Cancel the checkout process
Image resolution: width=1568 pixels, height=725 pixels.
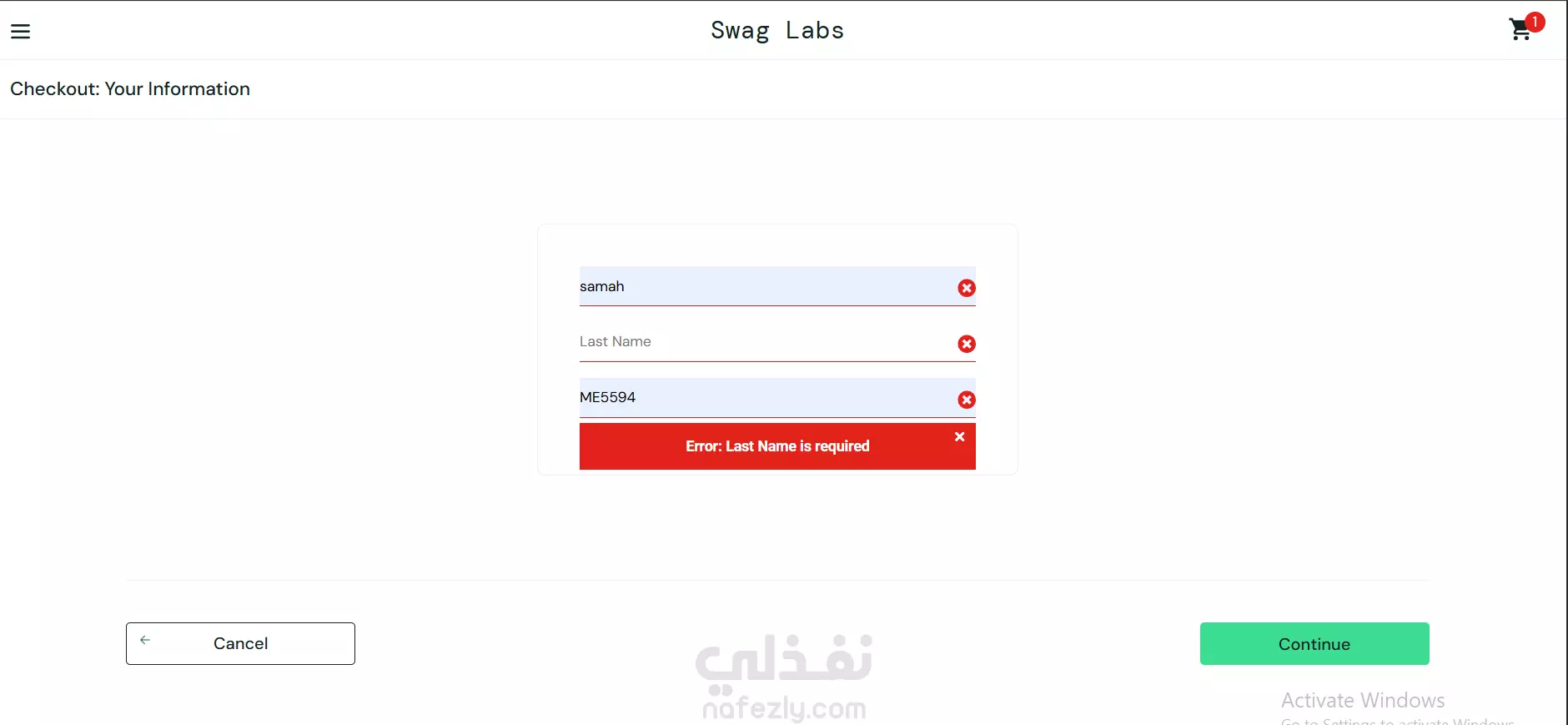tap(240, 643)
